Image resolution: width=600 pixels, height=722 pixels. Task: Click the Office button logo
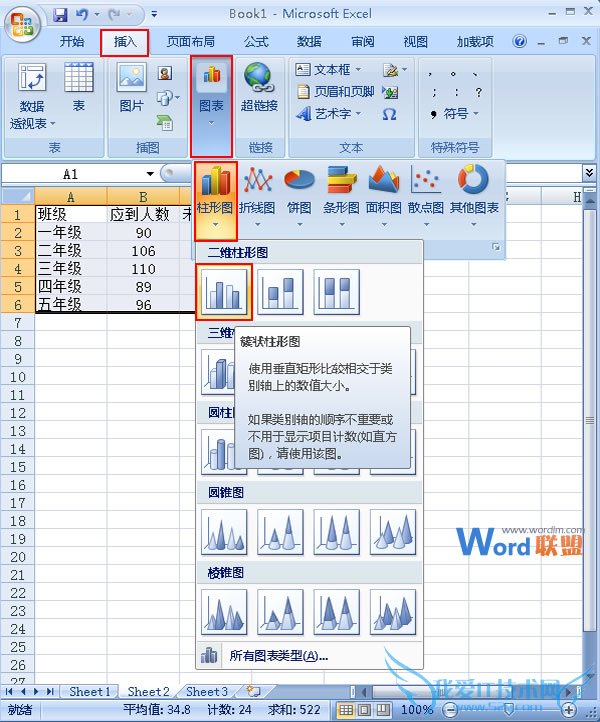click(x=22, y=23)
